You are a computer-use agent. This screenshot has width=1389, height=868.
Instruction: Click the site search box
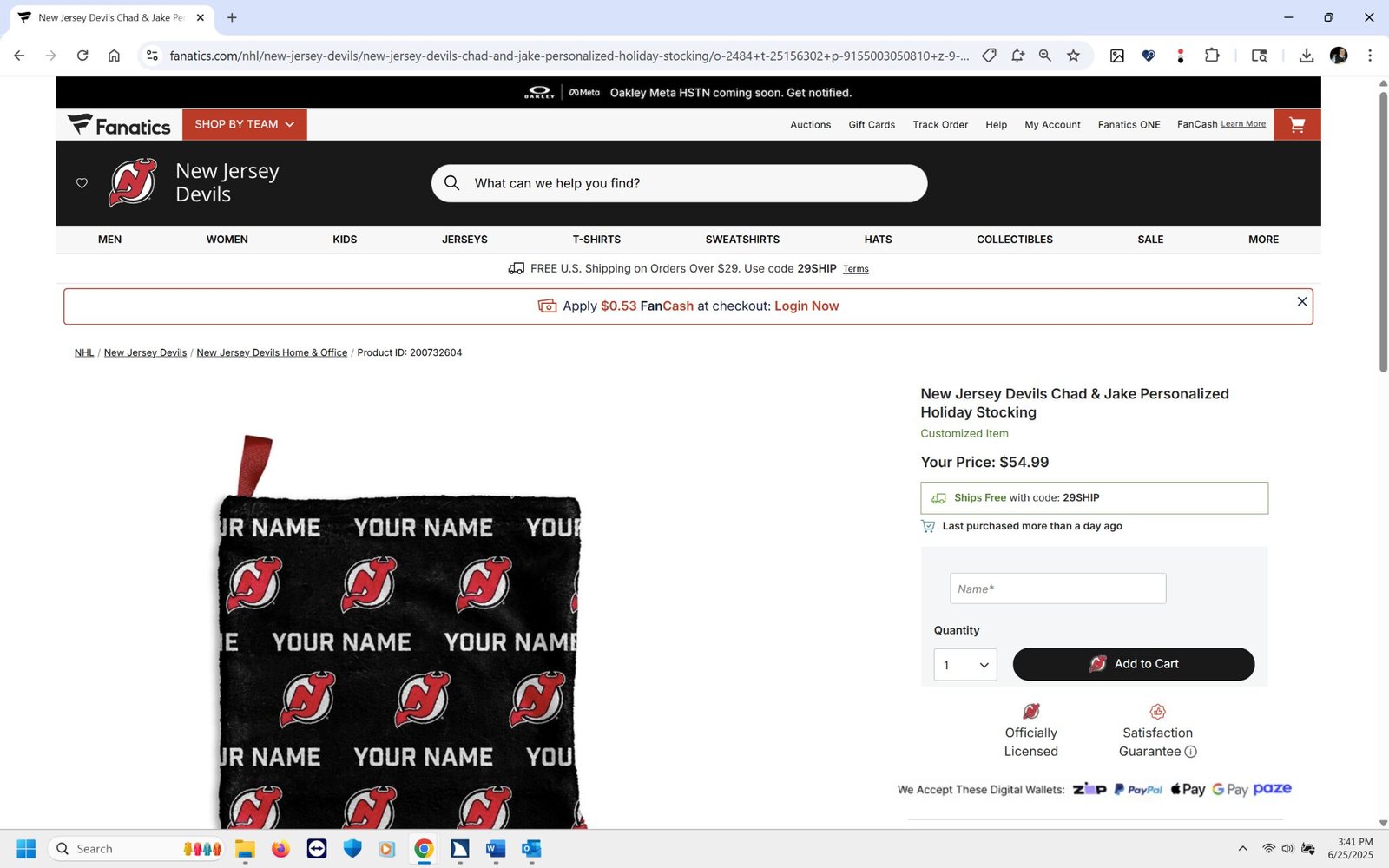[x=679, y=183]
